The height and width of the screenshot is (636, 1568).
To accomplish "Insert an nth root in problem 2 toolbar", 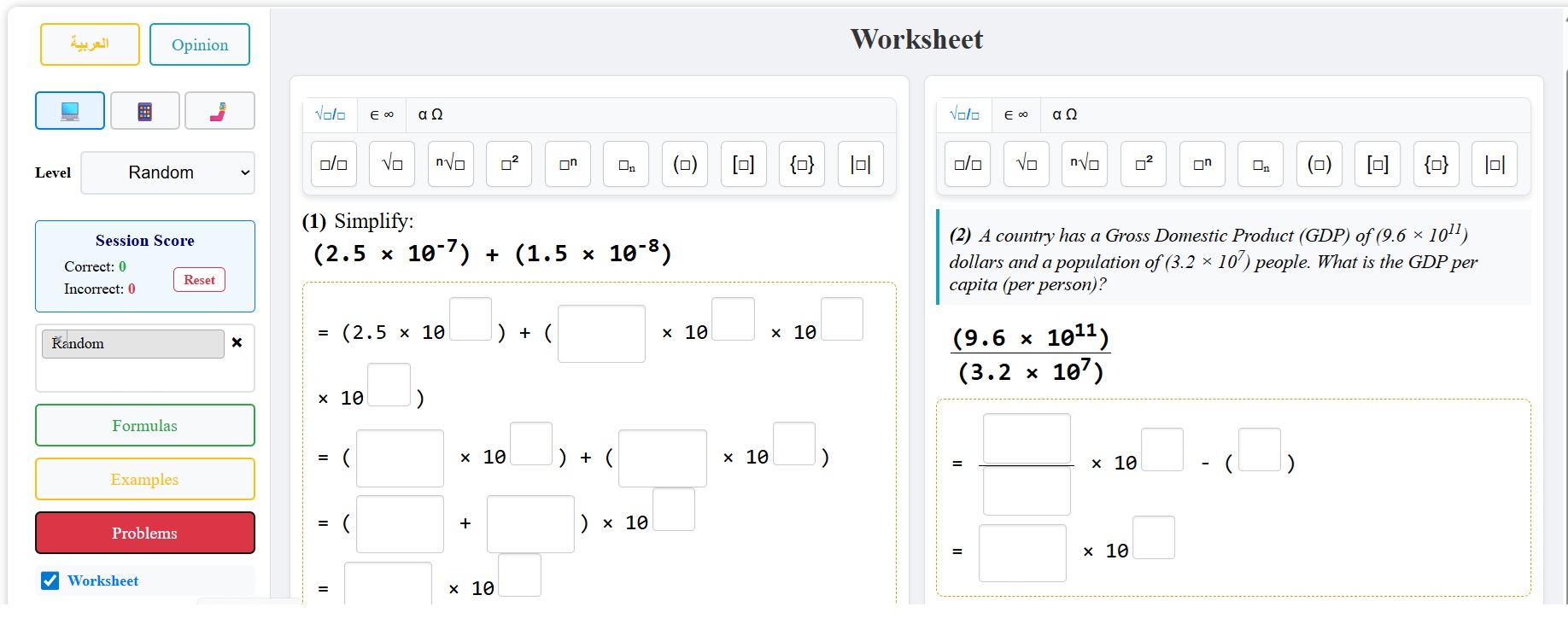I will click(x=1085, y=164).
